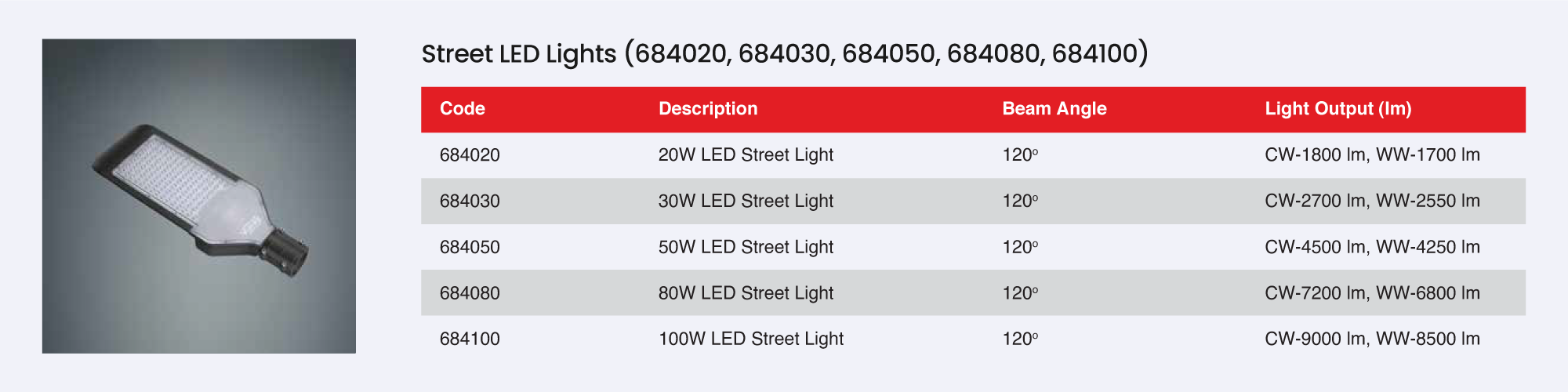Select the Description column header
Screen dimensions: 1568x392
click(708, 109)
